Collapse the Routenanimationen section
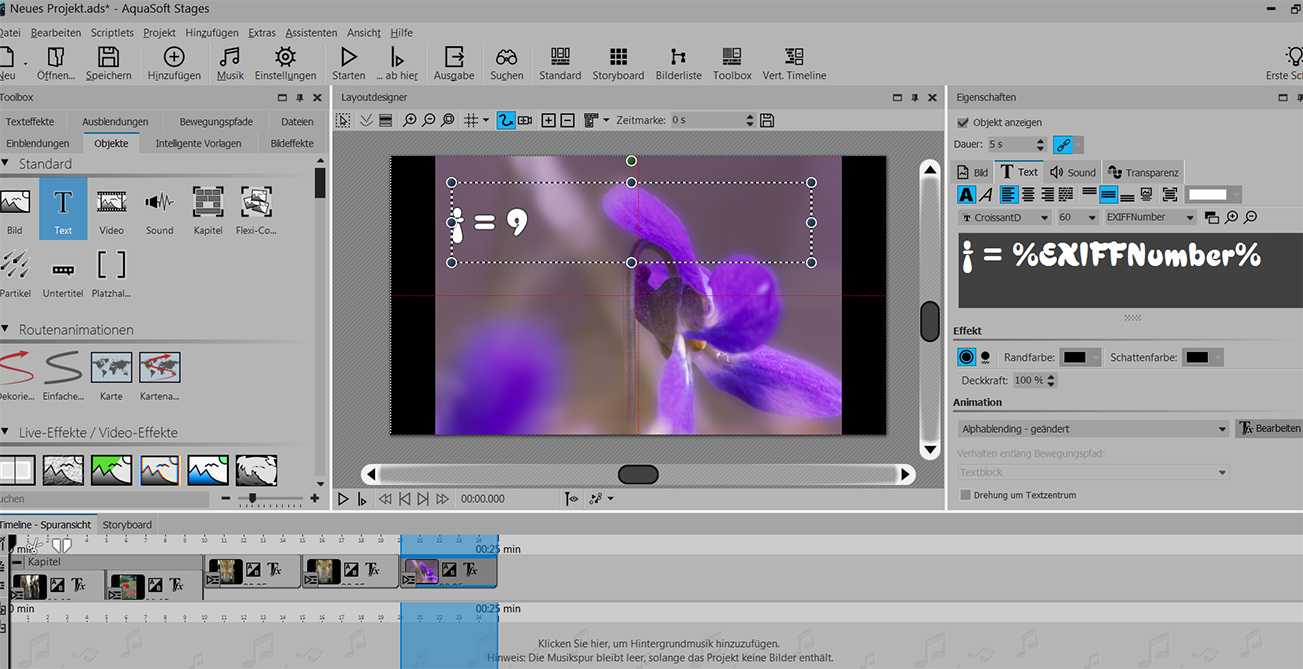 [6, 329]
